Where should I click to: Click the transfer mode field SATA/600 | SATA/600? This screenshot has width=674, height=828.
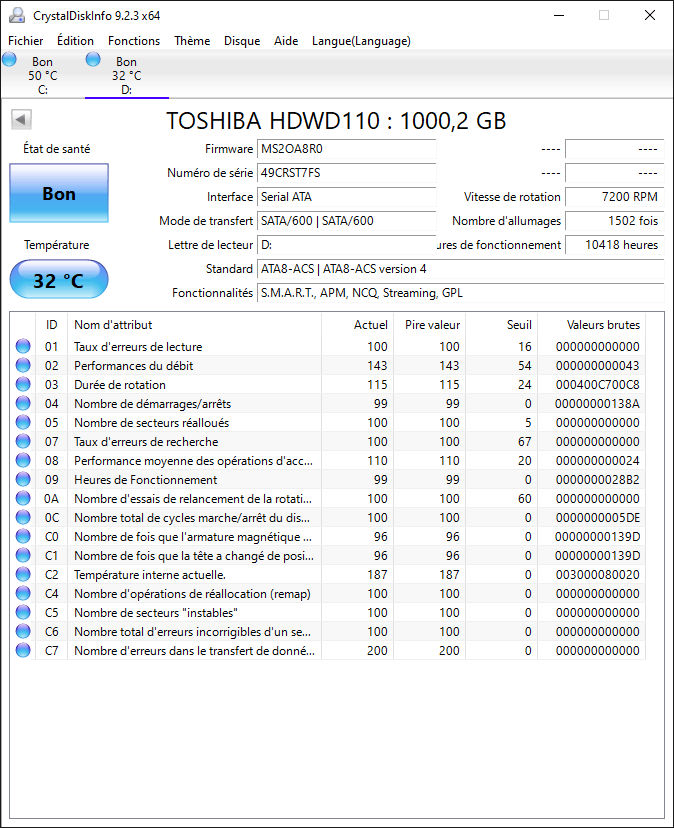point(347,221)
